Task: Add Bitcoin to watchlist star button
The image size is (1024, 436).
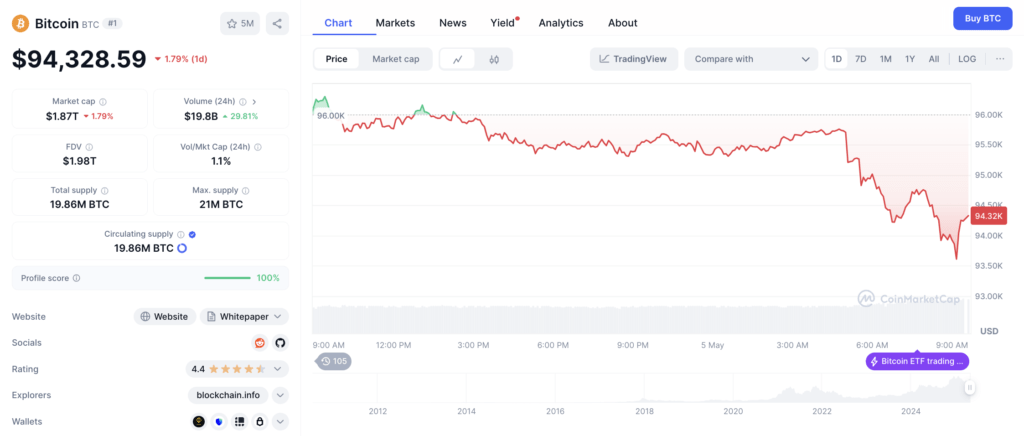Action: 240,23
